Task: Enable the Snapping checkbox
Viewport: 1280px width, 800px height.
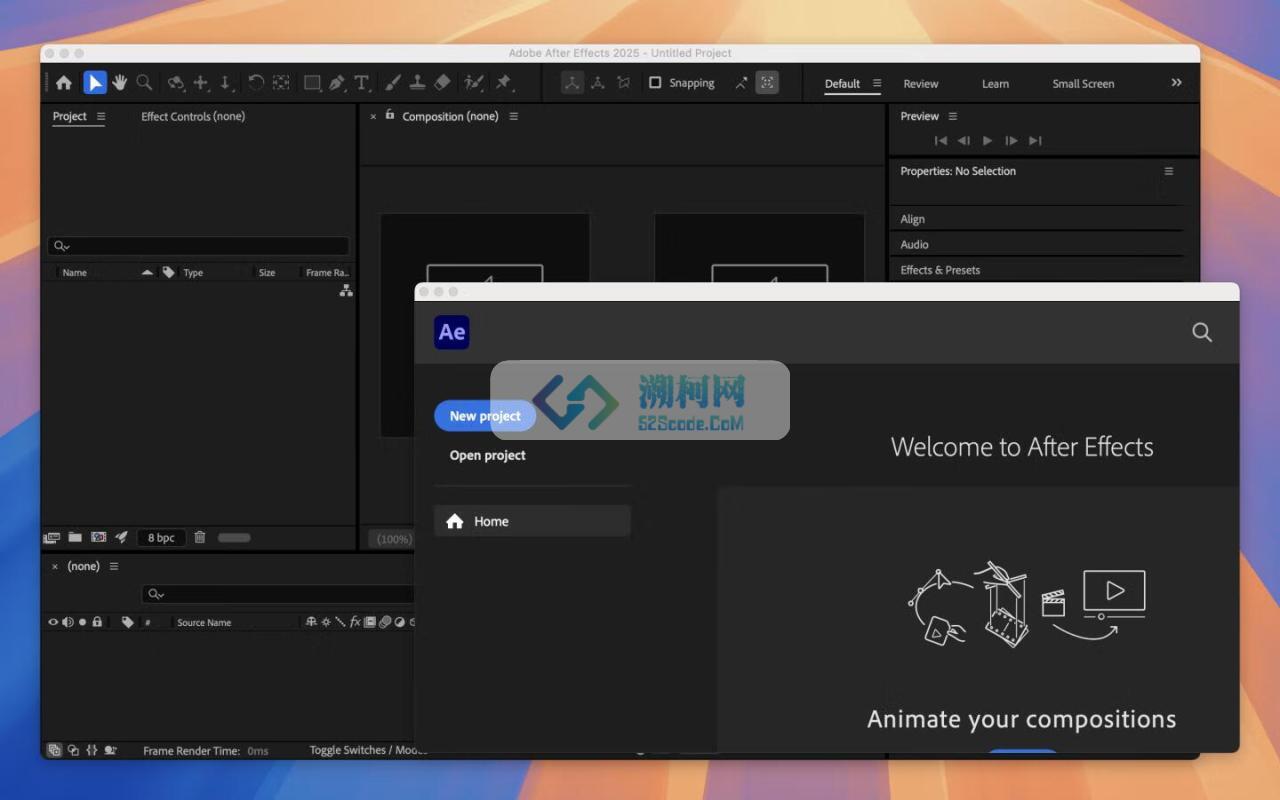Action: pyautogui.click(x=655, y=83)
